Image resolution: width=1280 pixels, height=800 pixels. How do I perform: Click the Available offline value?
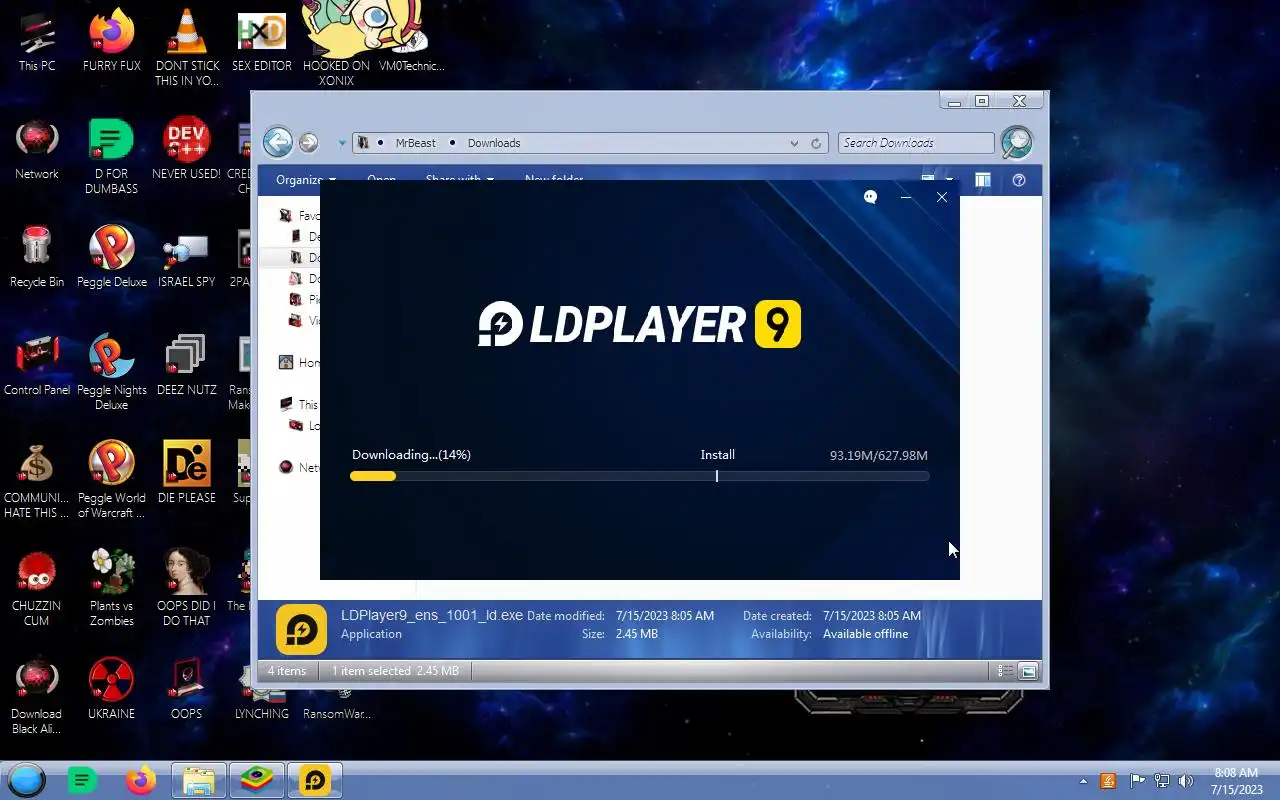click(x=865, y=634)
